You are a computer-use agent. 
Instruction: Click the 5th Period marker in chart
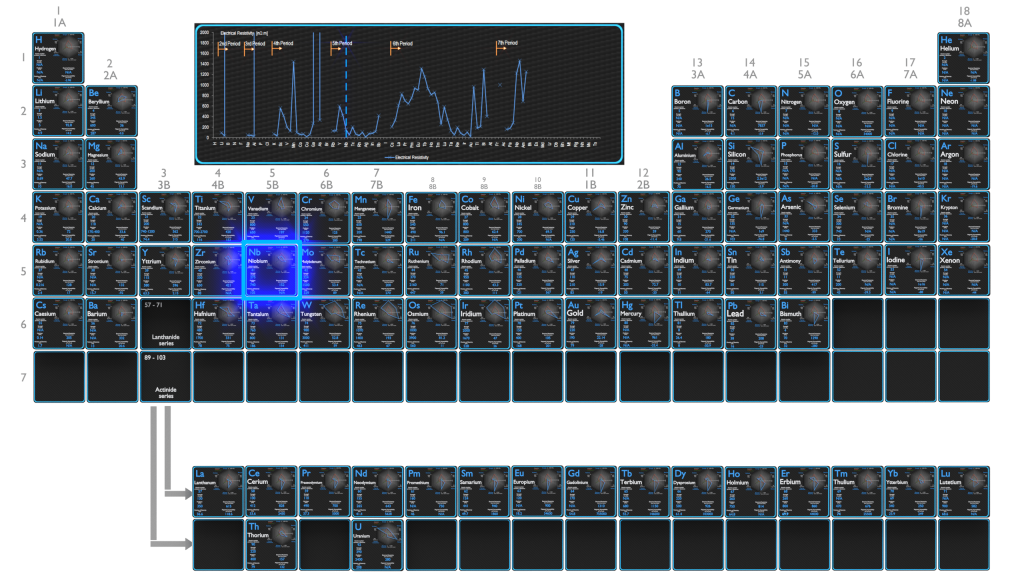point(341,44)
